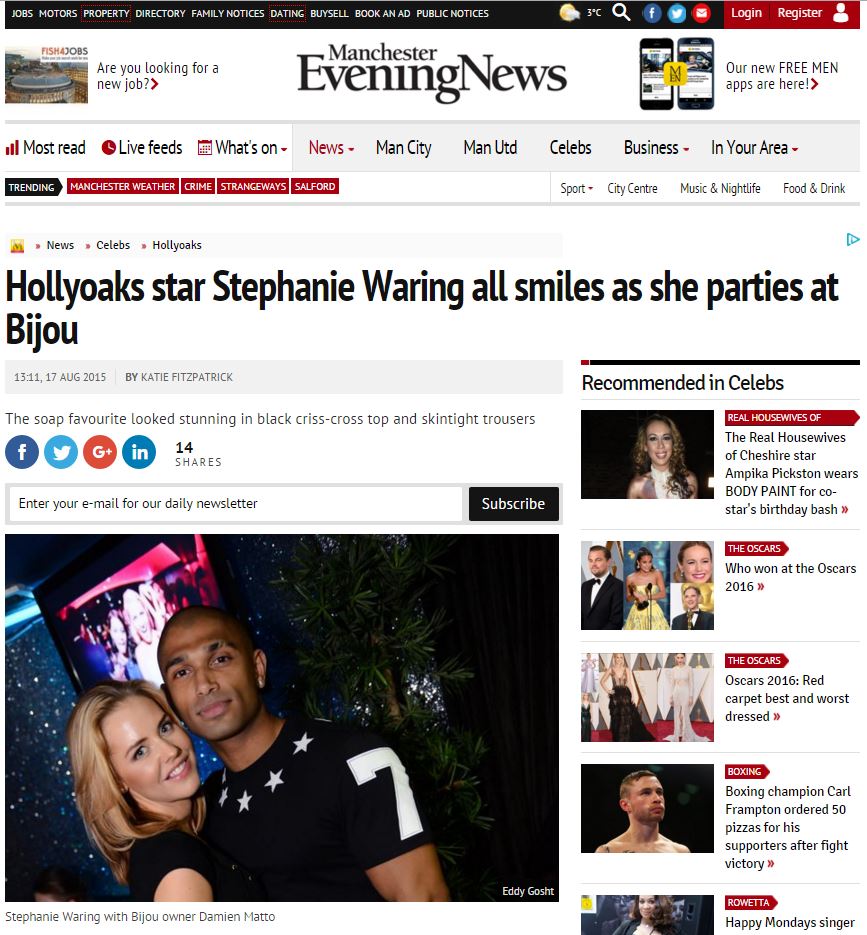The width and height of the screenshot is (867, 935).
Task: Open the search magnifier icon
Action: (x=621, y=12)
